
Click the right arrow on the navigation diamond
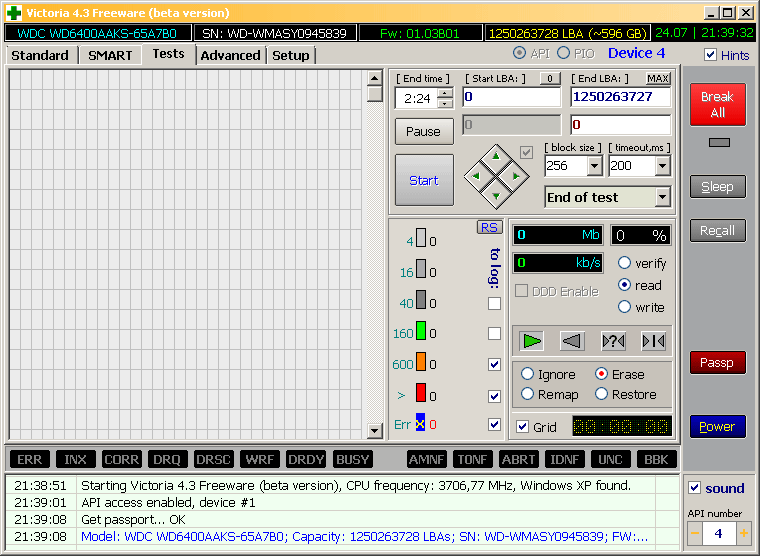point(516,176)
